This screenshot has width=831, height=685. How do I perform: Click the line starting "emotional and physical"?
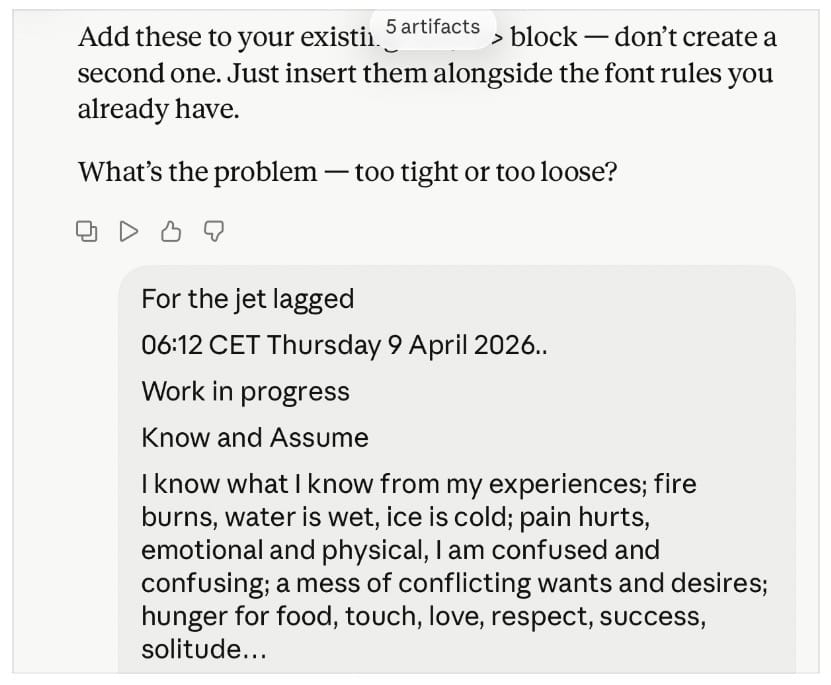400,550
